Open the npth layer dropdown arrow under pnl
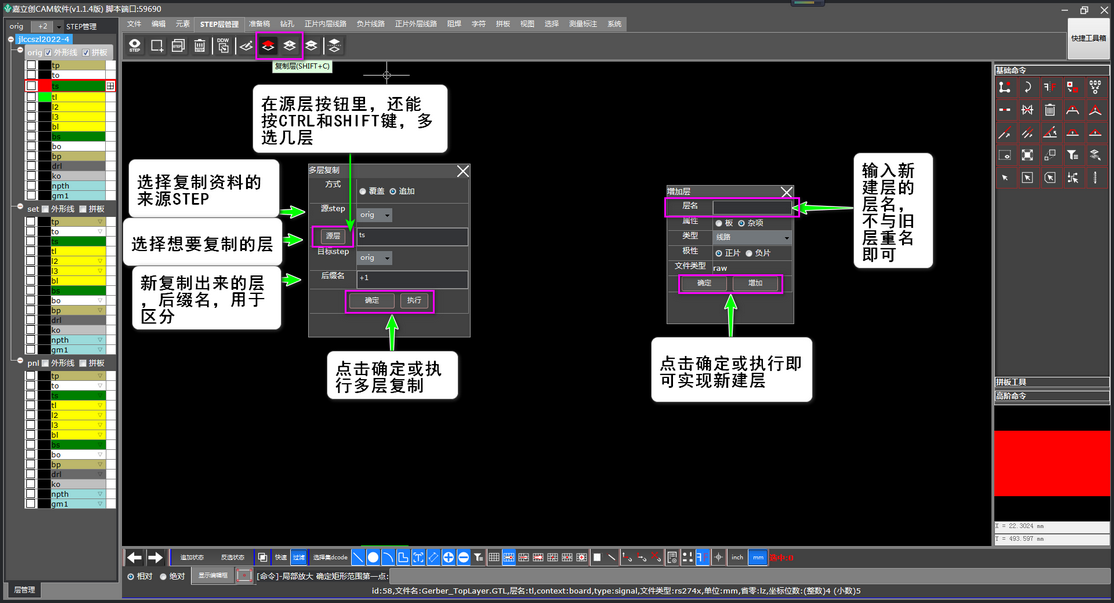Image resolution: width=1114 pixels, height=603 pixels. [x=100, y=494]
